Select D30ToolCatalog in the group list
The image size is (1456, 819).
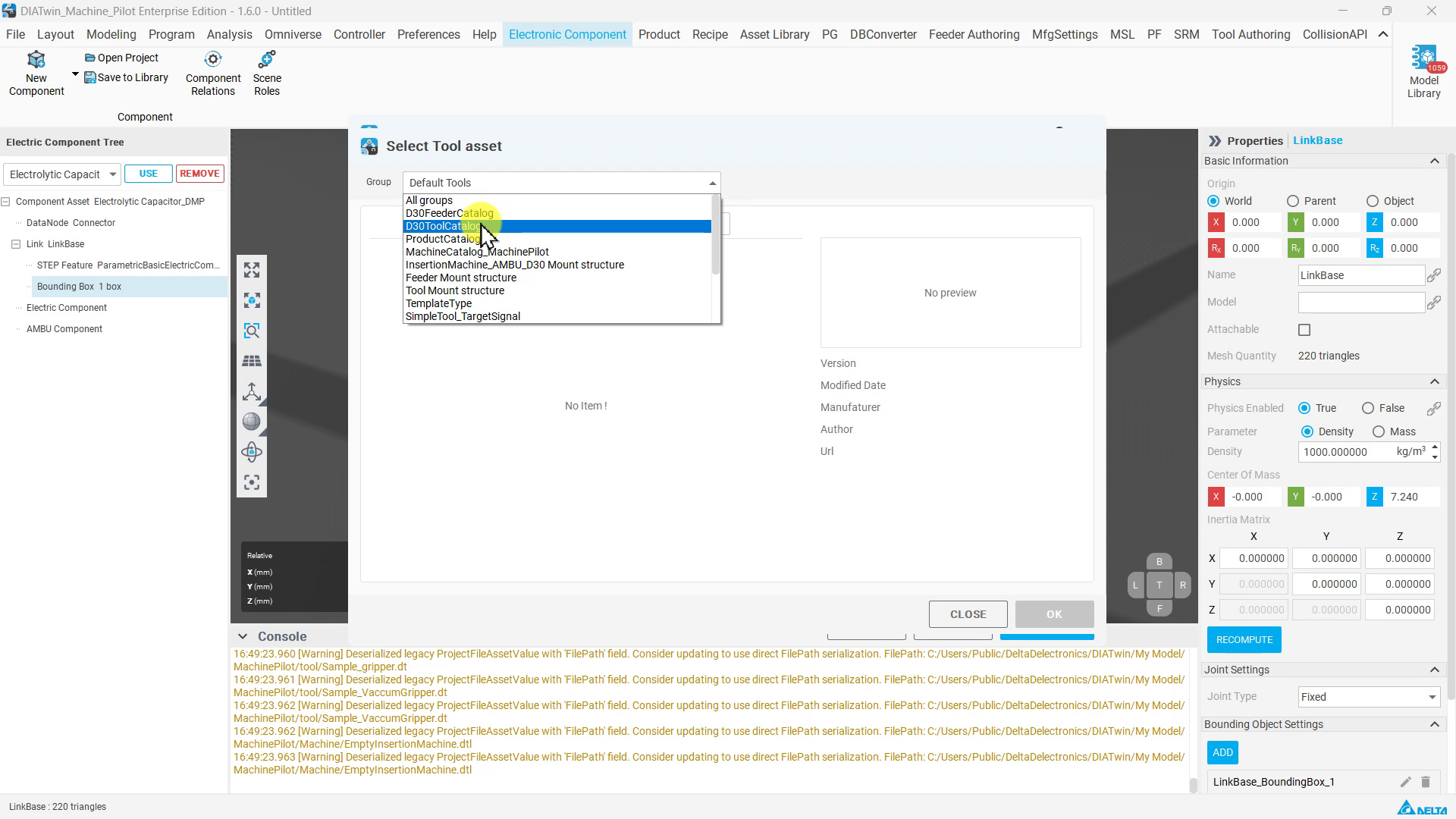click(x=557, y=226)
